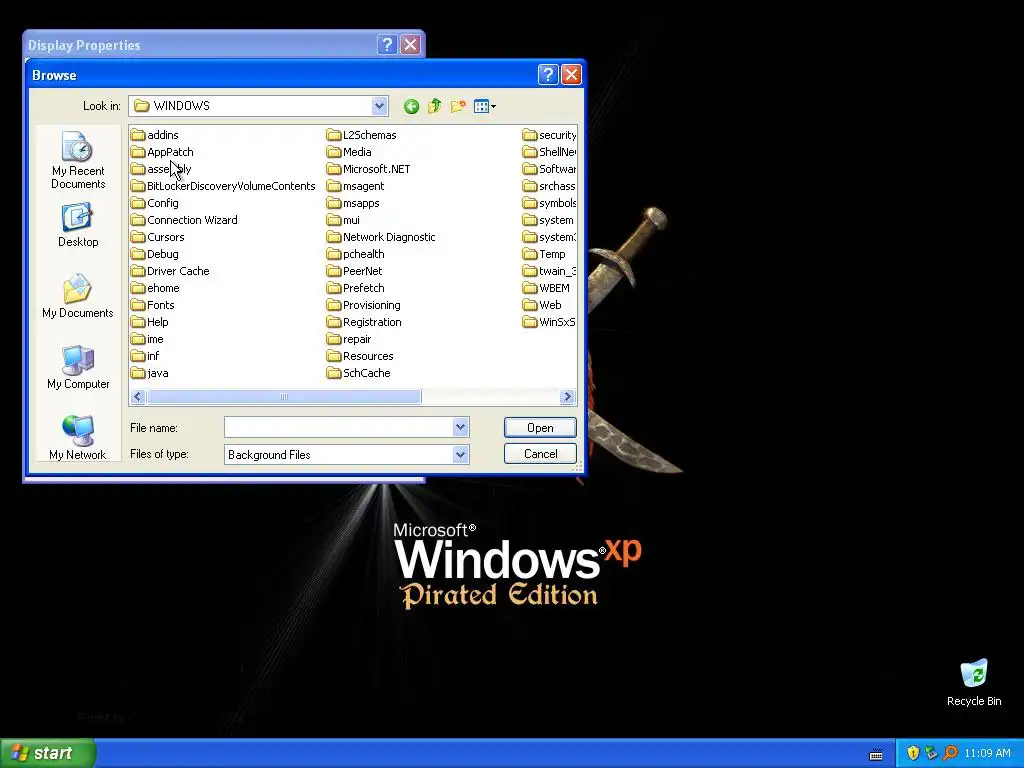
Task: Expand the Look in WINDOWS dropdown
Action: [x=379, y=106]
